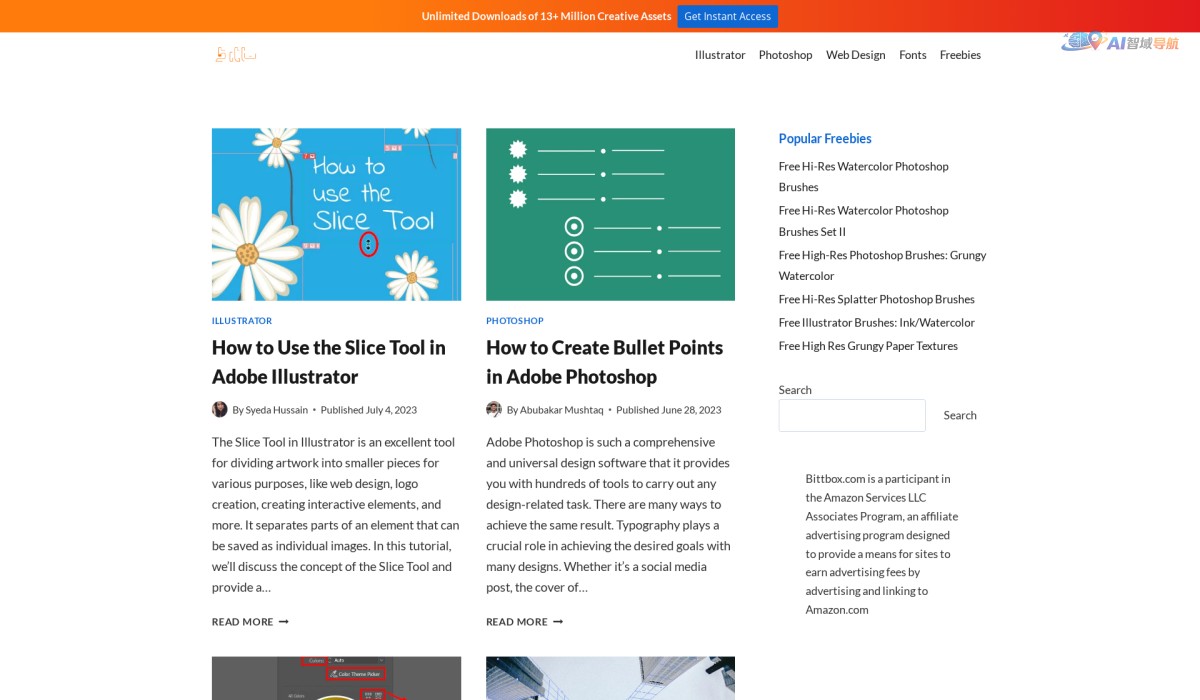This screenshot has height=700, width=1200.
Task: Open Free Hi-Res Splatter Photoshop Brushes link
Action: [x=876, y=299]
